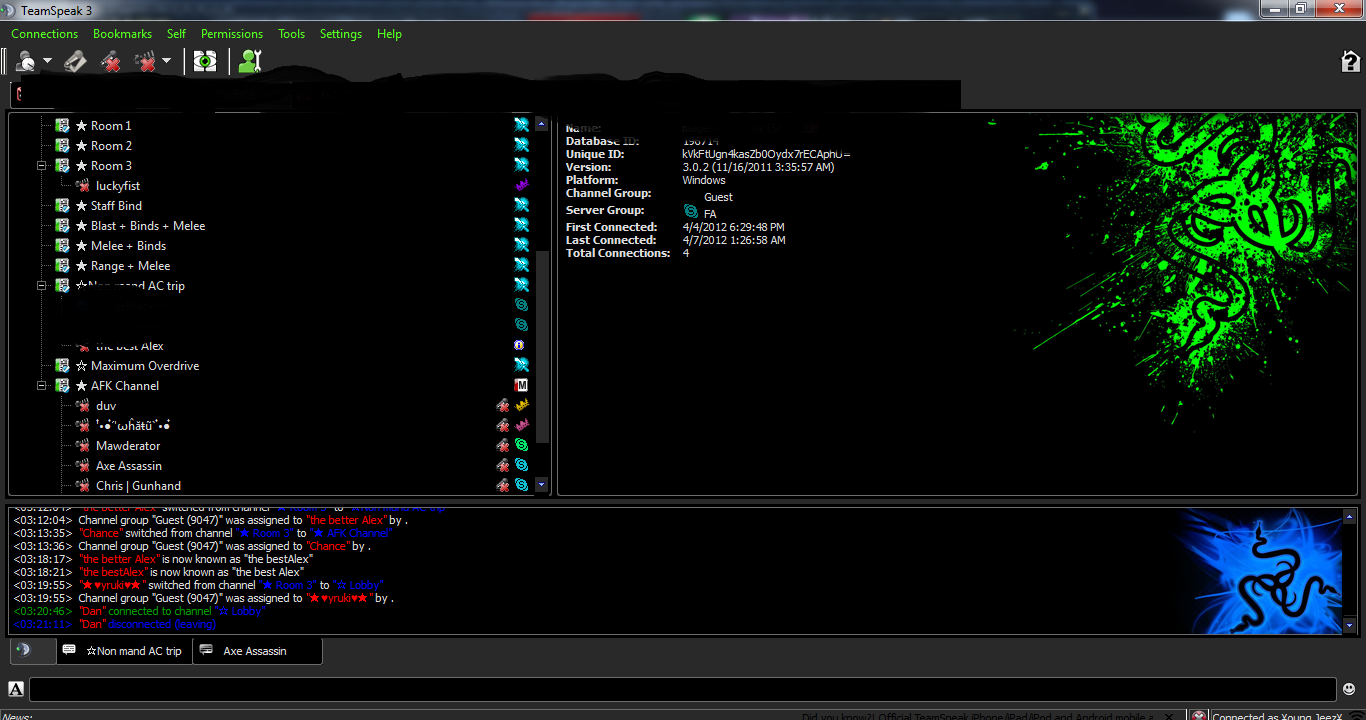Click muted microphone icon next to duv
Image resolution: width=1366 pixels, height=720 pixels.
point(503,406)
